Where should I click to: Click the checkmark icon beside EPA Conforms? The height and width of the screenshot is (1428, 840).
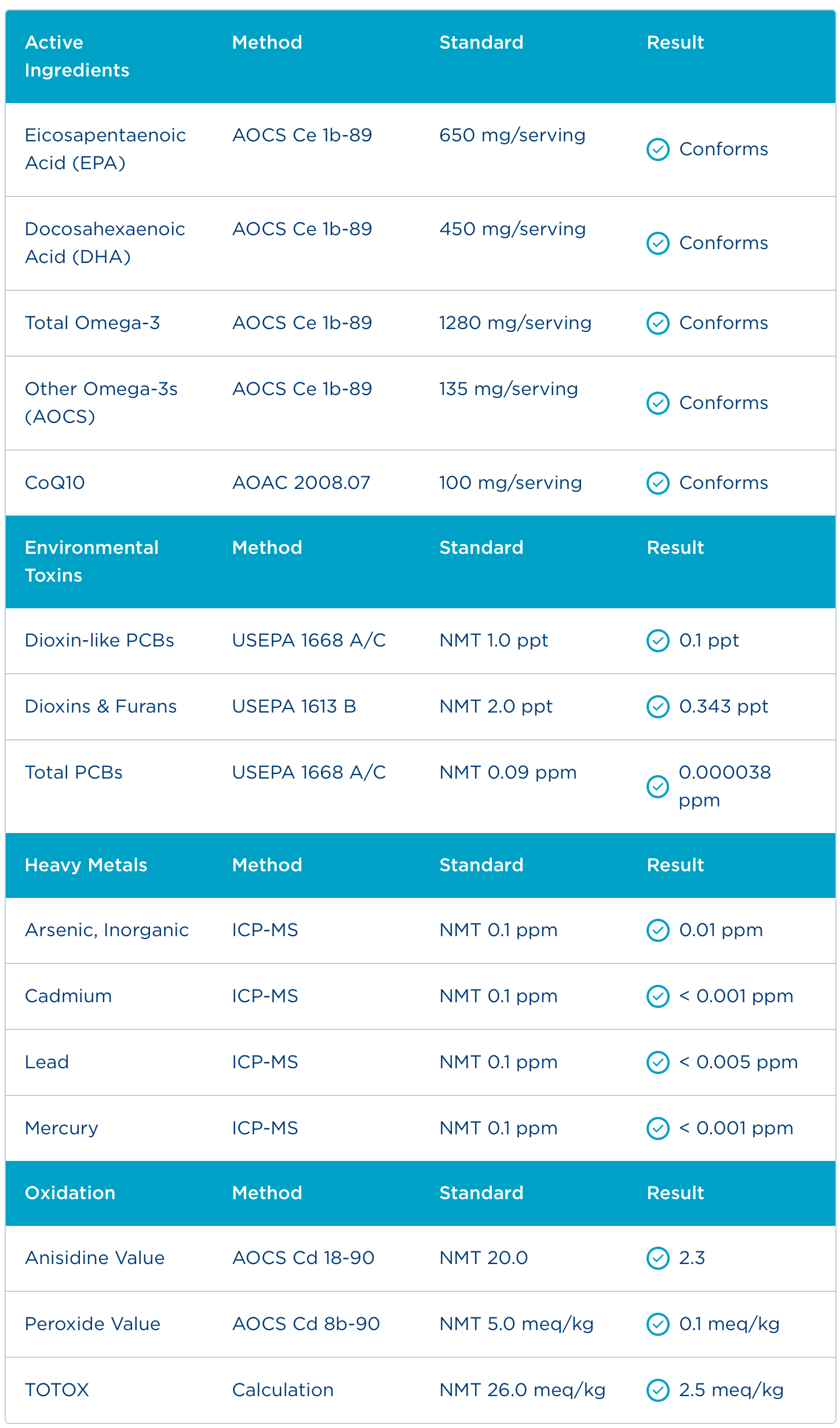(x=658, y=149)
